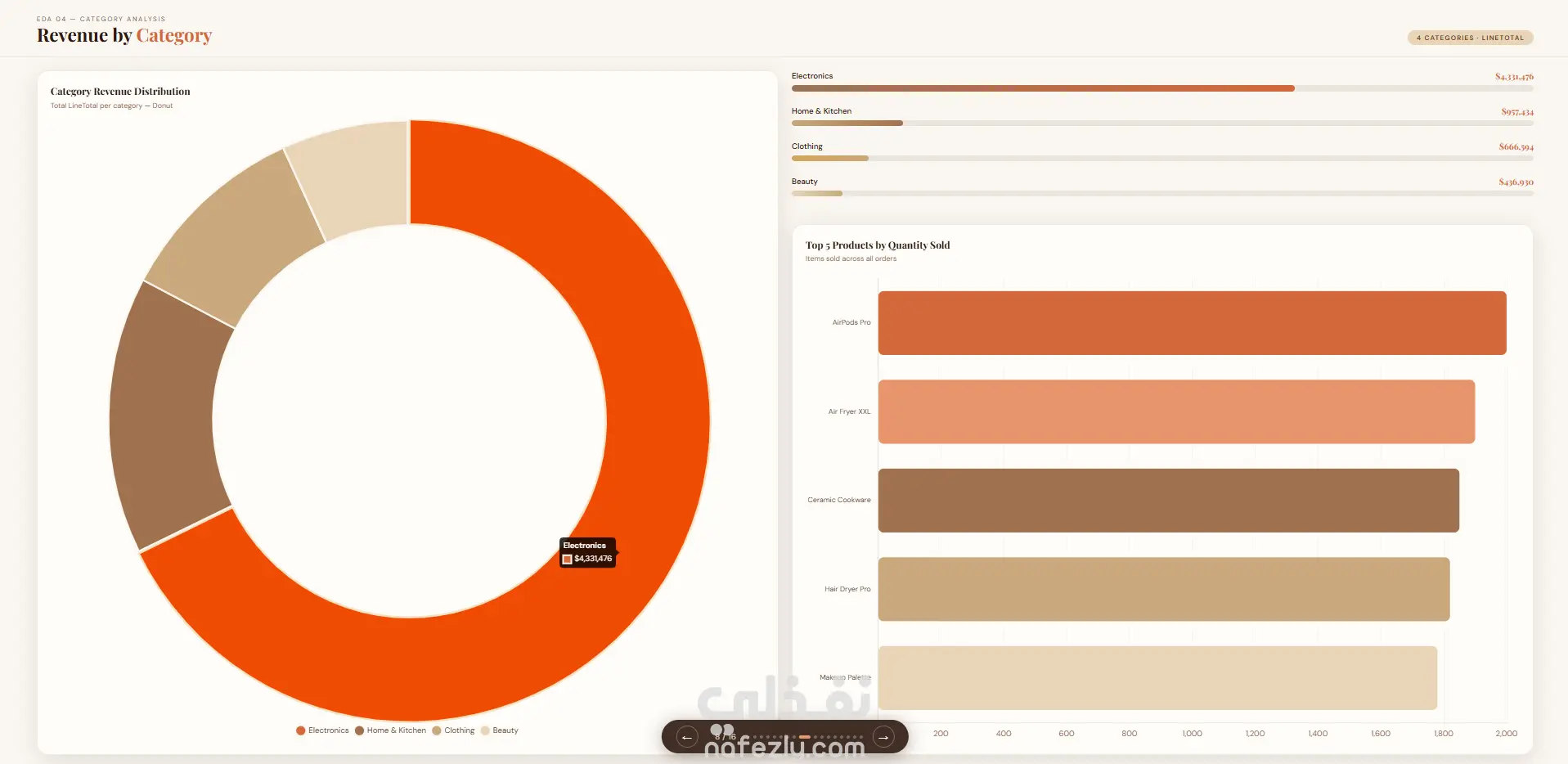Toggle Home & Kitchen in the donut legend
The height and width of the screenshot is (764, 1568).
point(390,730)
